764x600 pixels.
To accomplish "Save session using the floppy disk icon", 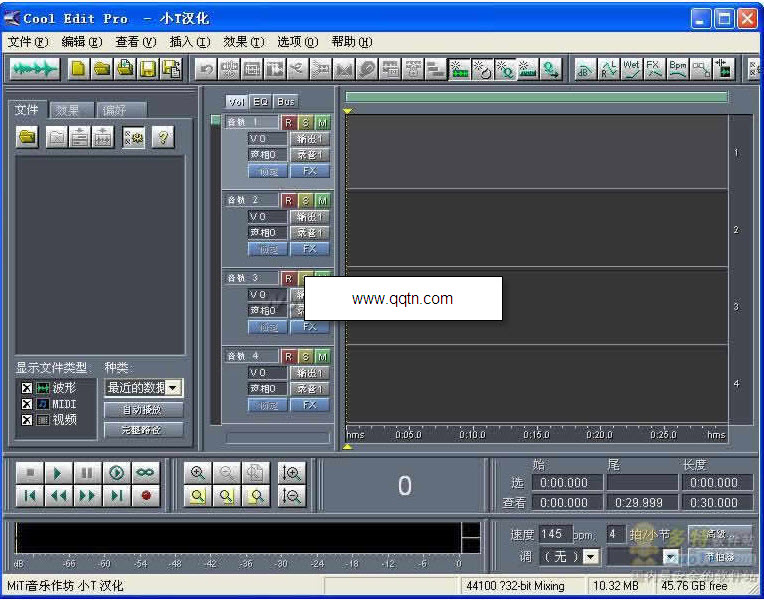I will [x=148, y=69].
